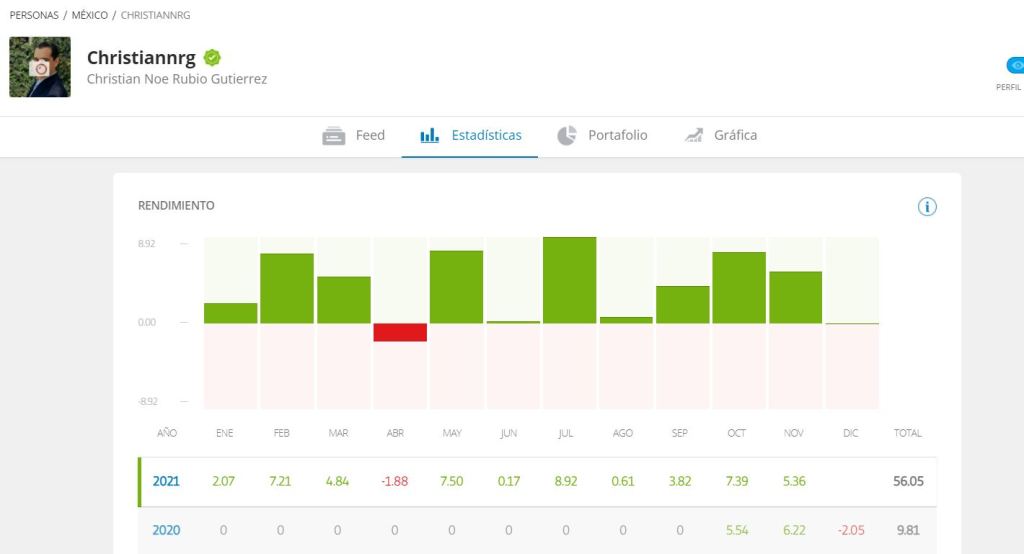Image resolution: width=1024 pixels, height=554 pixels.
Task: Click the Feed tab icon
Action: tap(334, 136)
